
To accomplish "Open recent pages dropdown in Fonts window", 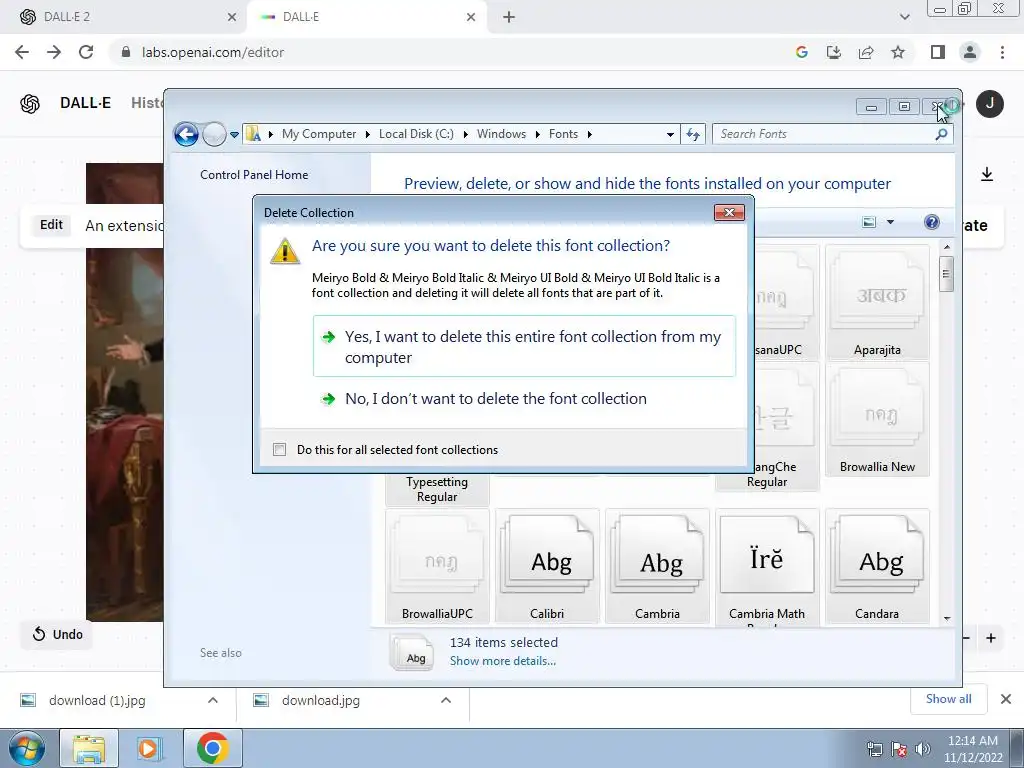I will click(x=234, y=135).
